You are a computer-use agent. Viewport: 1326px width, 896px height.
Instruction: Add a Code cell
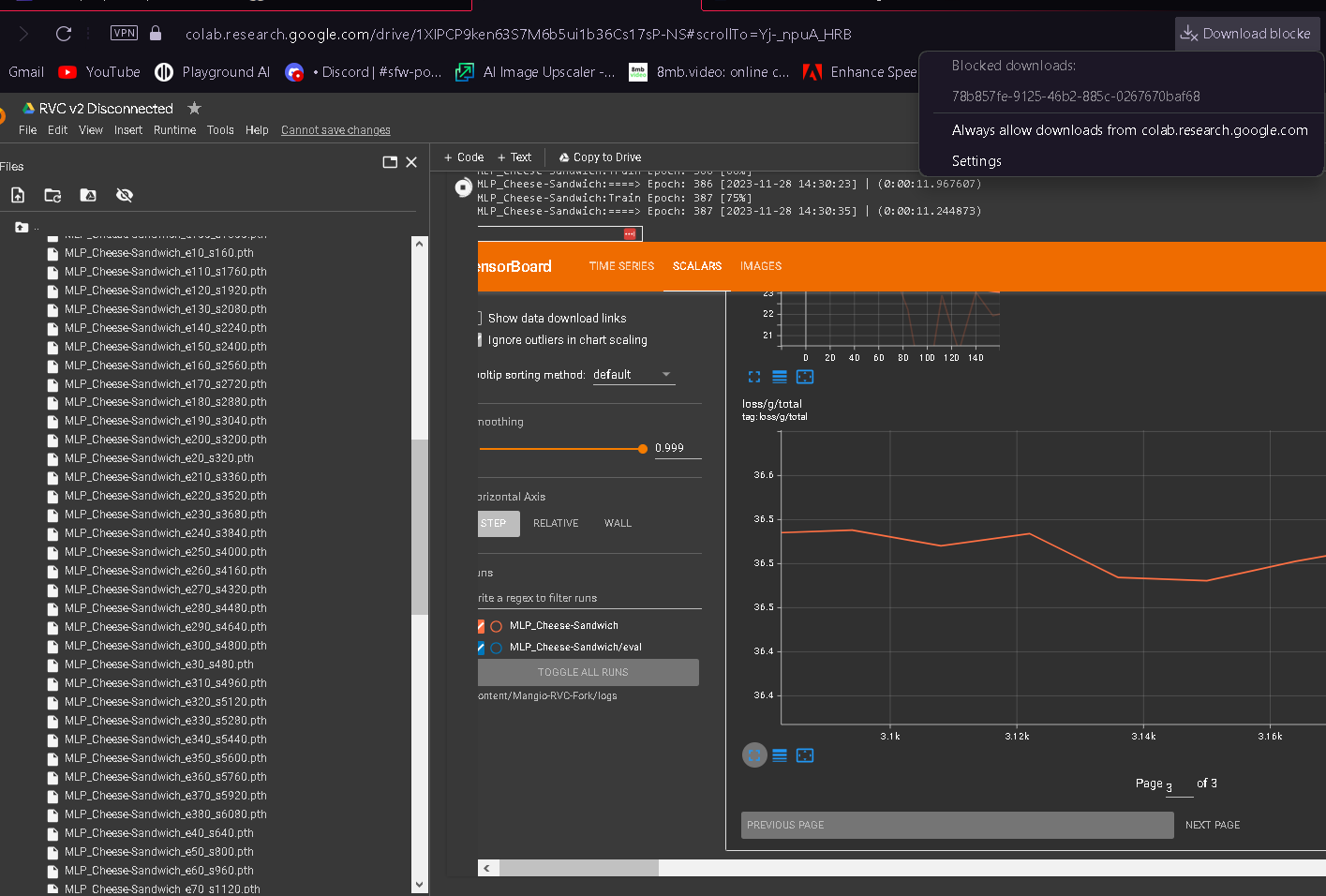point(464,157)
